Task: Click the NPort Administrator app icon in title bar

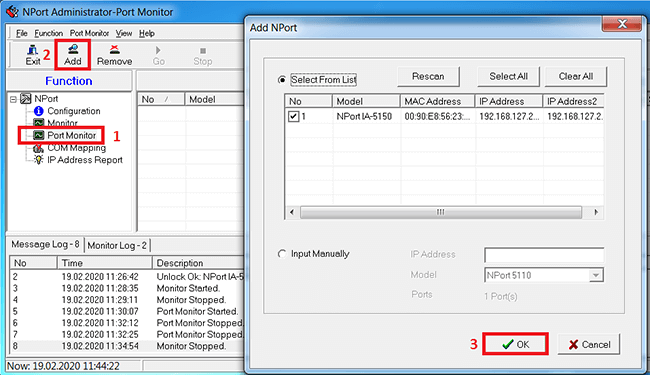Action: pyautogui.click(x=12, y=12)
